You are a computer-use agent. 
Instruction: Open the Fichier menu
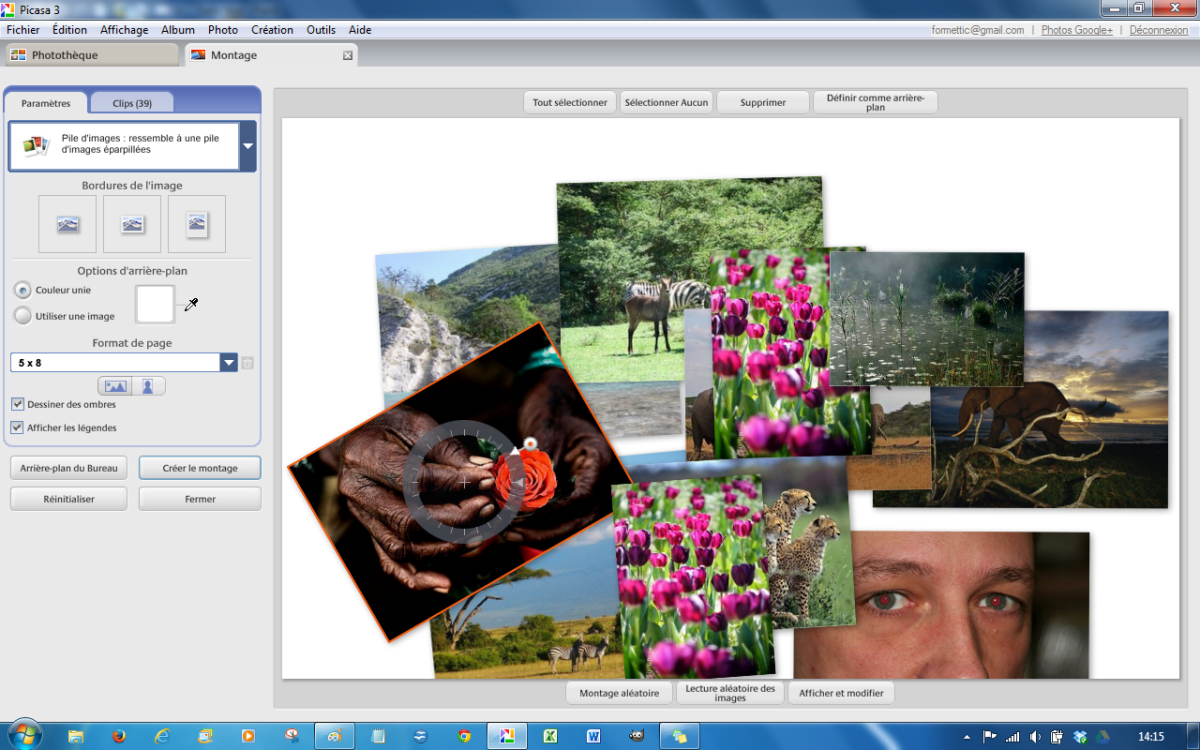pyautogui.click(x=23, y=30)
